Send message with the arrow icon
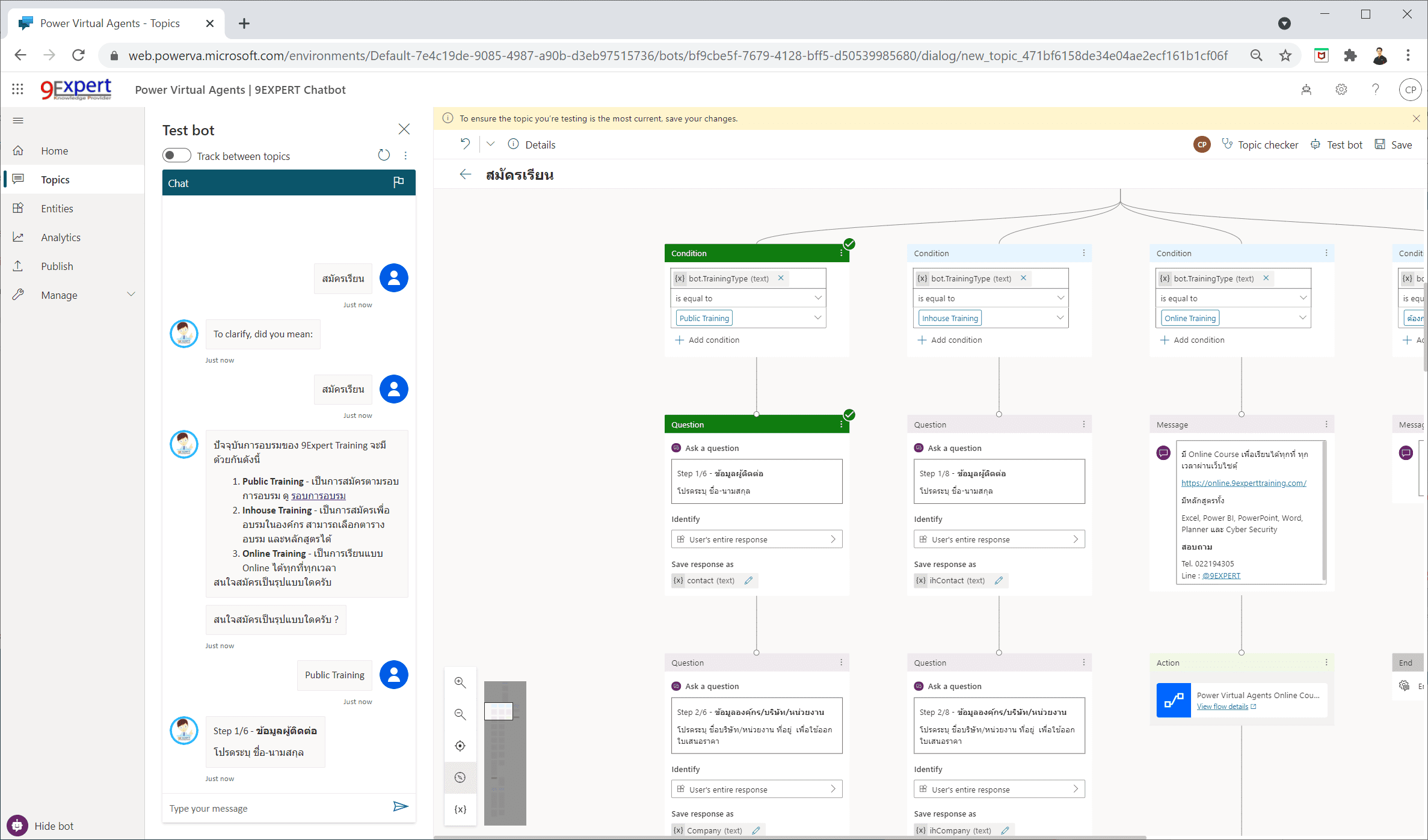The width and height of the screenshot is (1428, 840). pyautogui.click(x=401, y=807)
